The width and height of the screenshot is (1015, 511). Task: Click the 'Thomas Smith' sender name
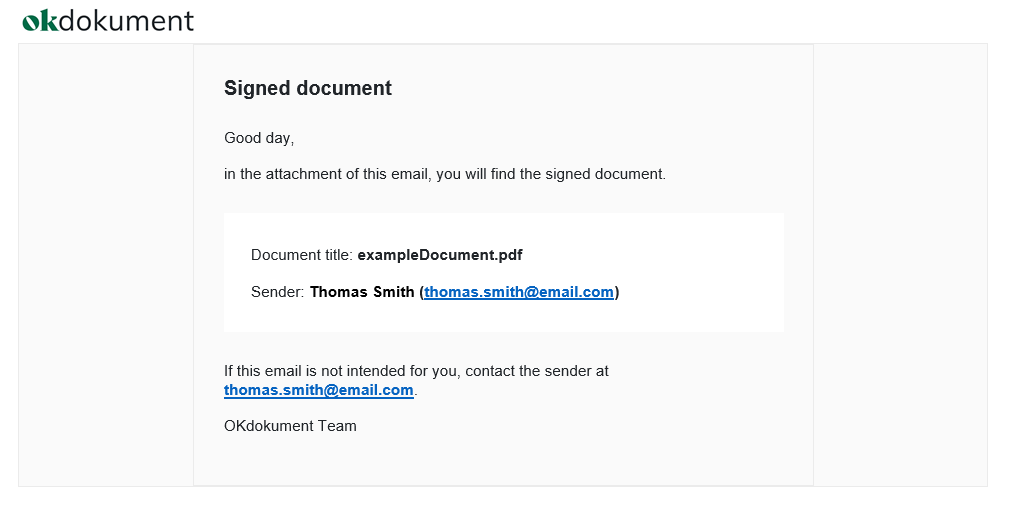point(362,292)
